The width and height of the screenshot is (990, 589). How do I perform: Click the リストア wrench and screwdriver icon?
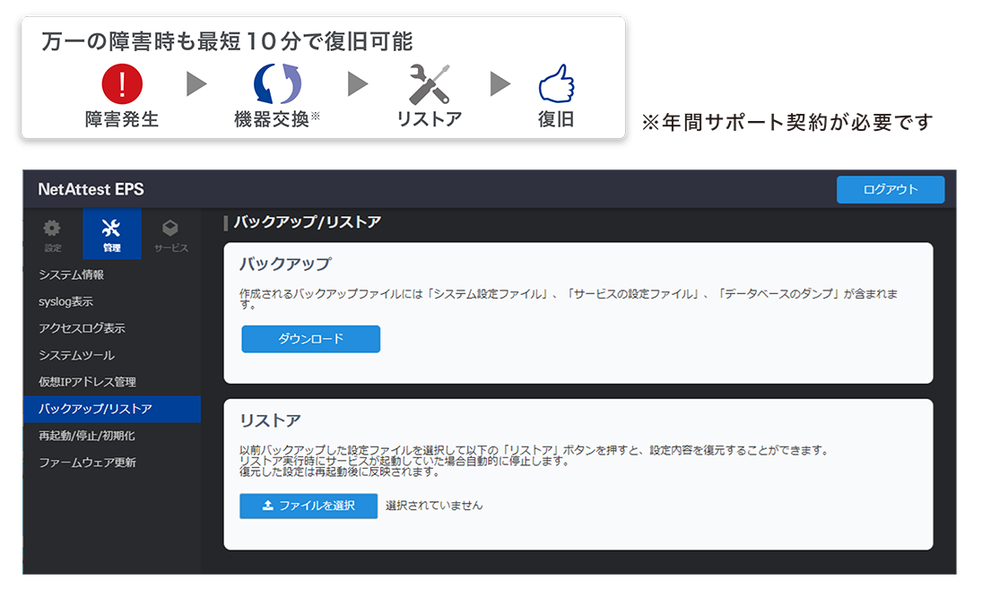[429, 84]
